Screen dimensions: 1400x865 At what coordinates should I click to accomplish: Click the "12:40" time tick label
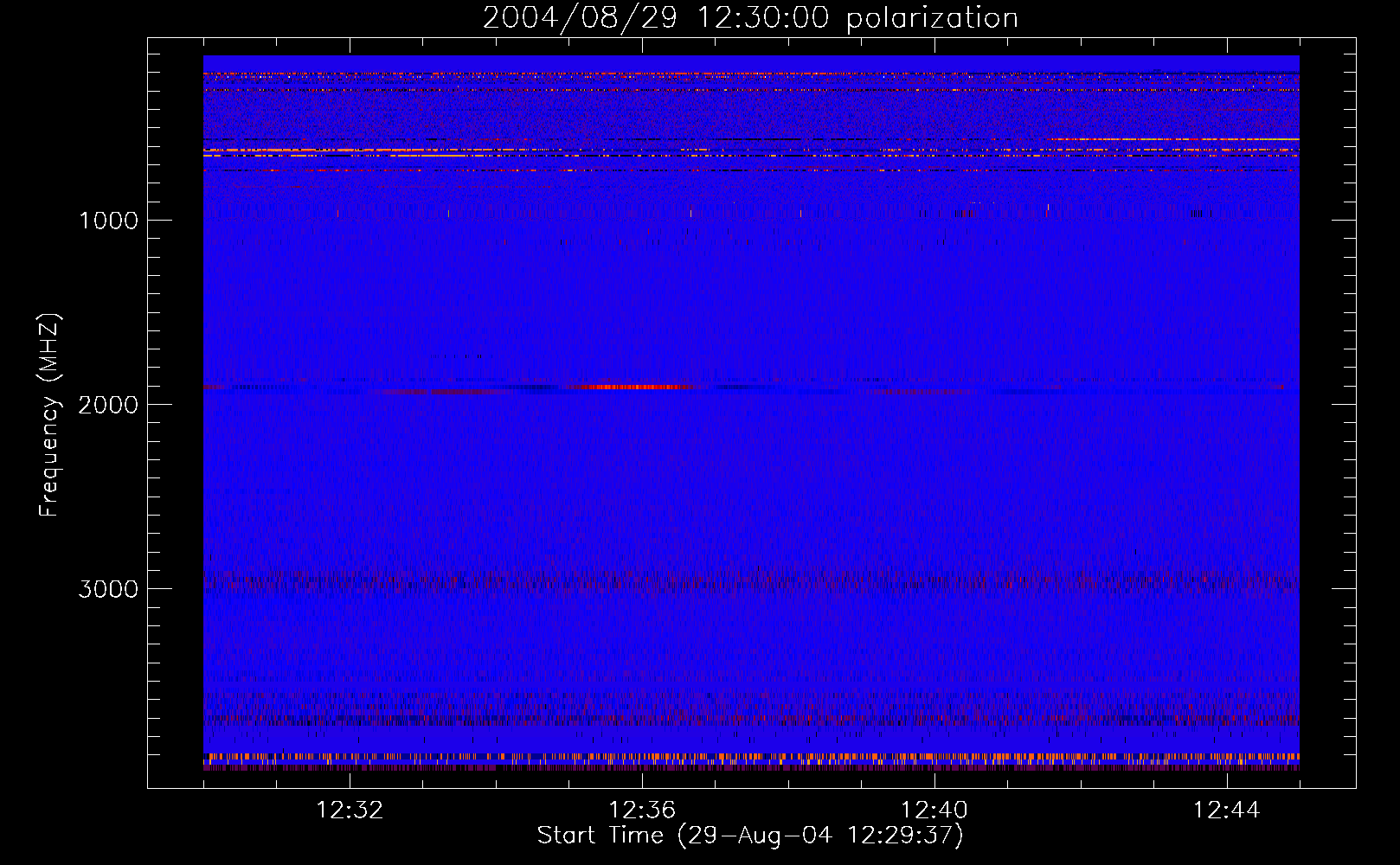[x=934, y=811]
